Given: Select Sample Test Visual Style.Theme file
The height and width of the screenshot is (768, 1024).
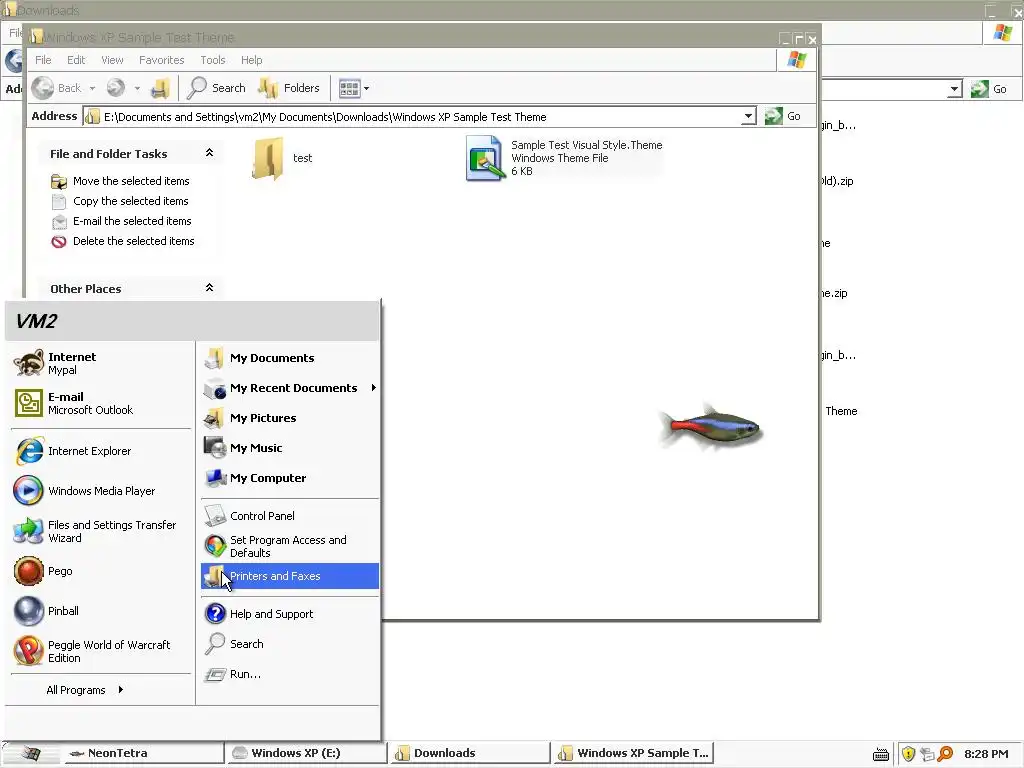Looking at the screenshot, I should 564,158.
